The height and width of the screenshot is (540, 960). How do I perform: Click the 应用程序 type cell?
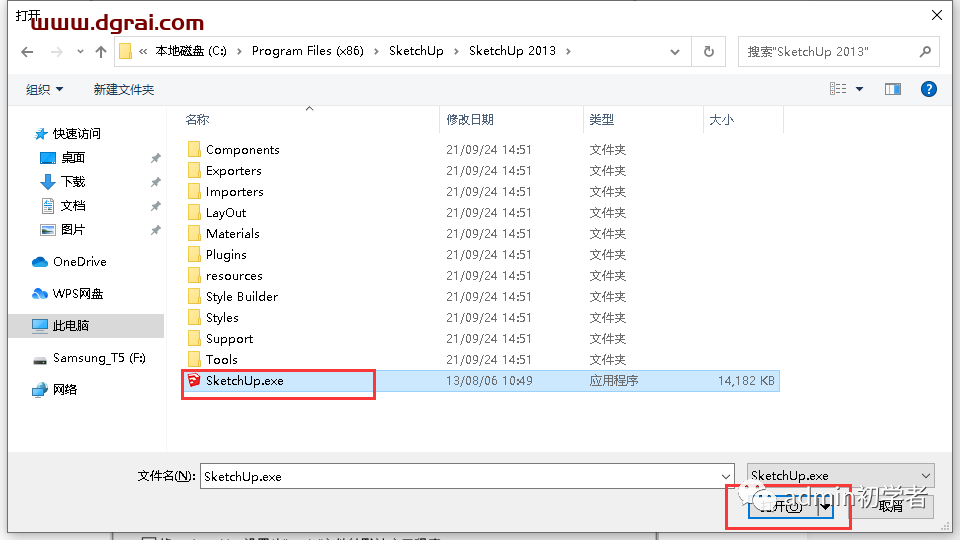click(613, 381)
